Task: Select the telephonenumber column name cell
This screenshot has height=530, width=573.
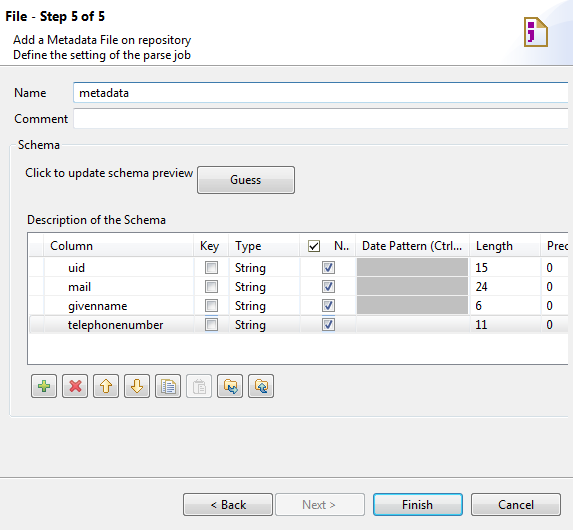Action: coord(118,325)
